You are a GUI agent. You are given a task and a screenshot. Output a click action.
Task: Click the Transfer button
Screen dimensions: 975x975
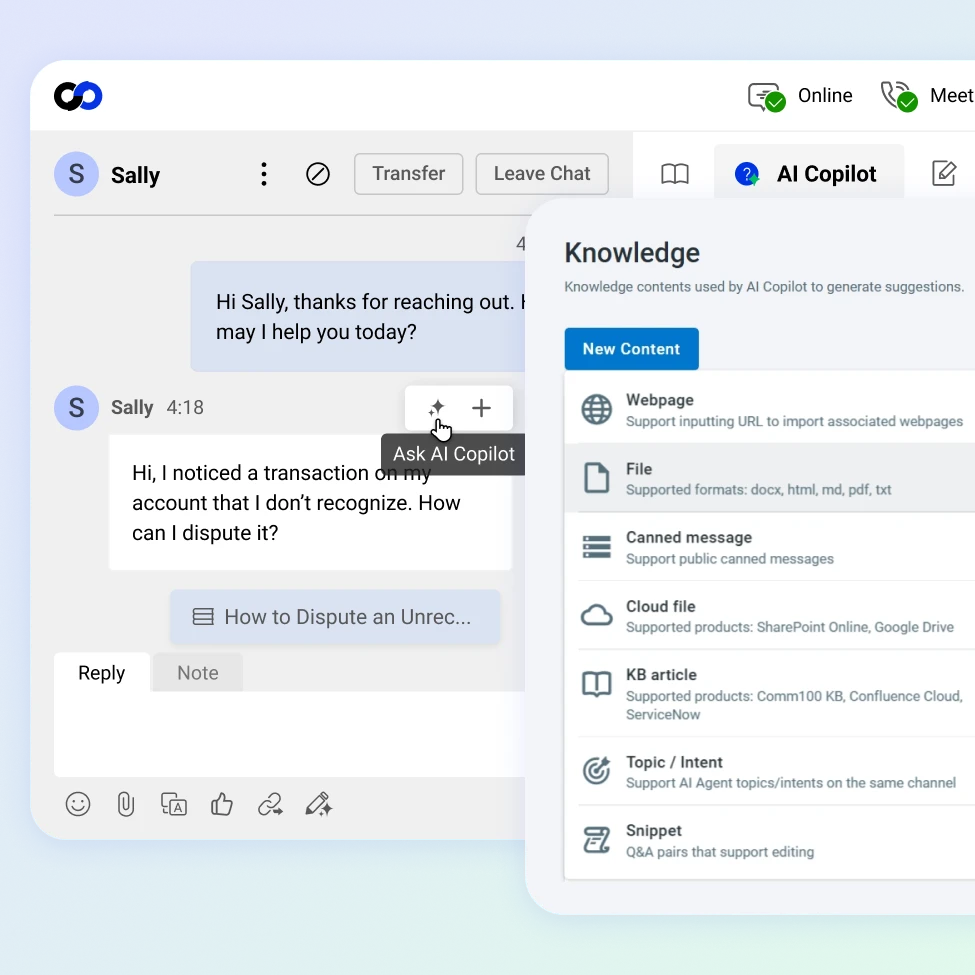click(409, 173)
